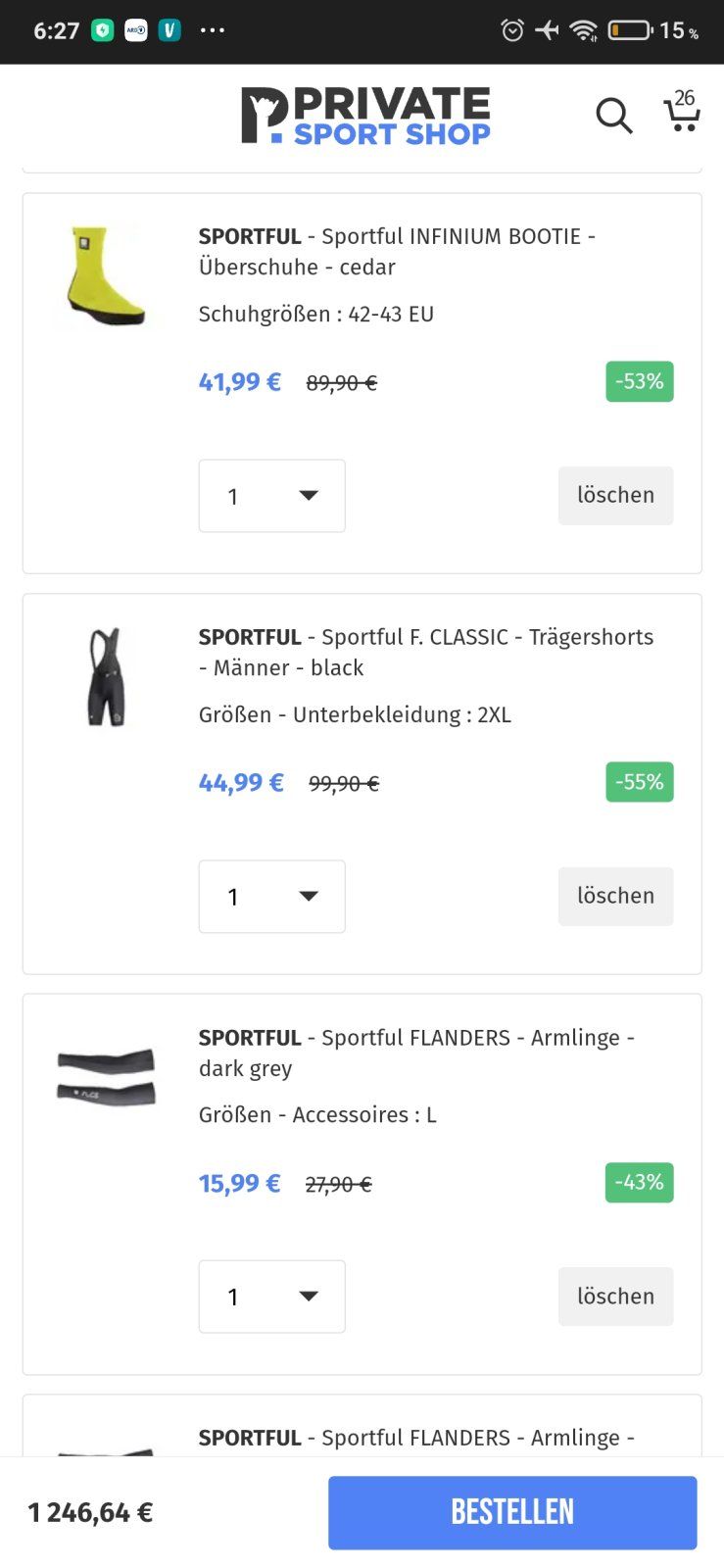Change quantity of FLANDERS Armlinge size L
Screen dimensions: 724x1568
(272, 1297)
